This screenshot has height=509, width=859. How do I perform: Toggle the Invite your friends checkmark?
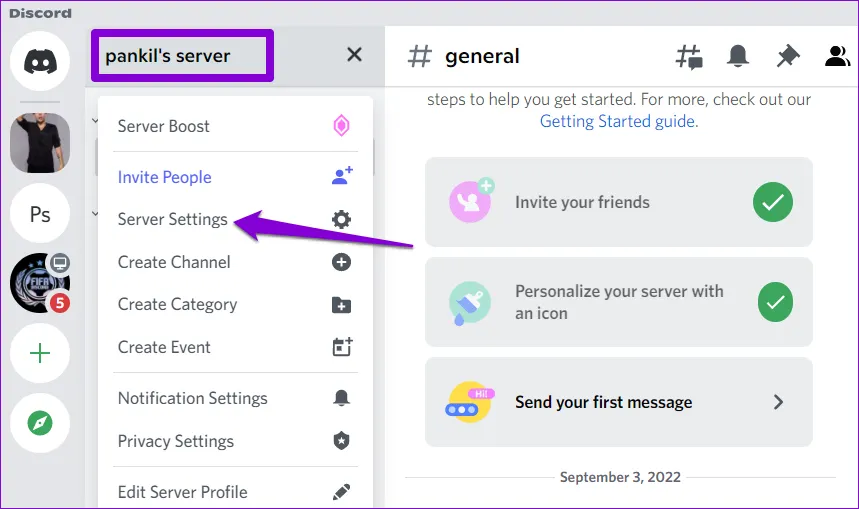point(772,202)
